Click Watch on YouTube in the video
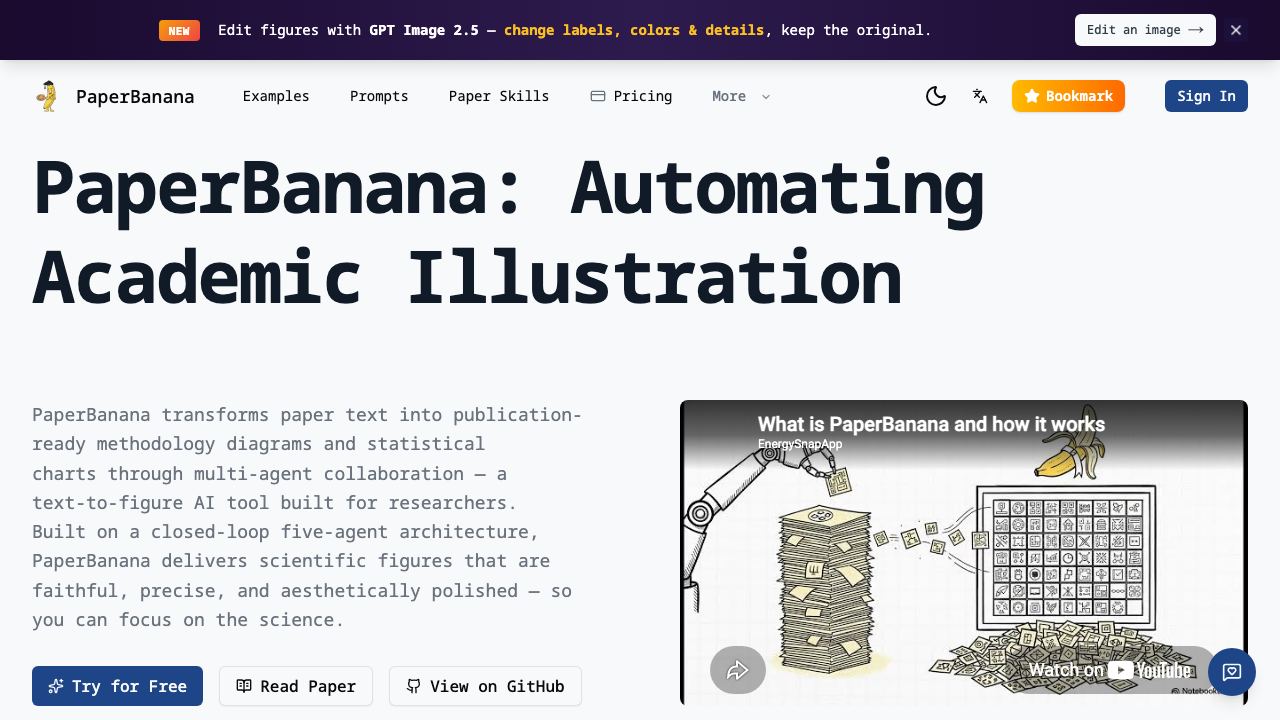 [x=1110, y=670]
